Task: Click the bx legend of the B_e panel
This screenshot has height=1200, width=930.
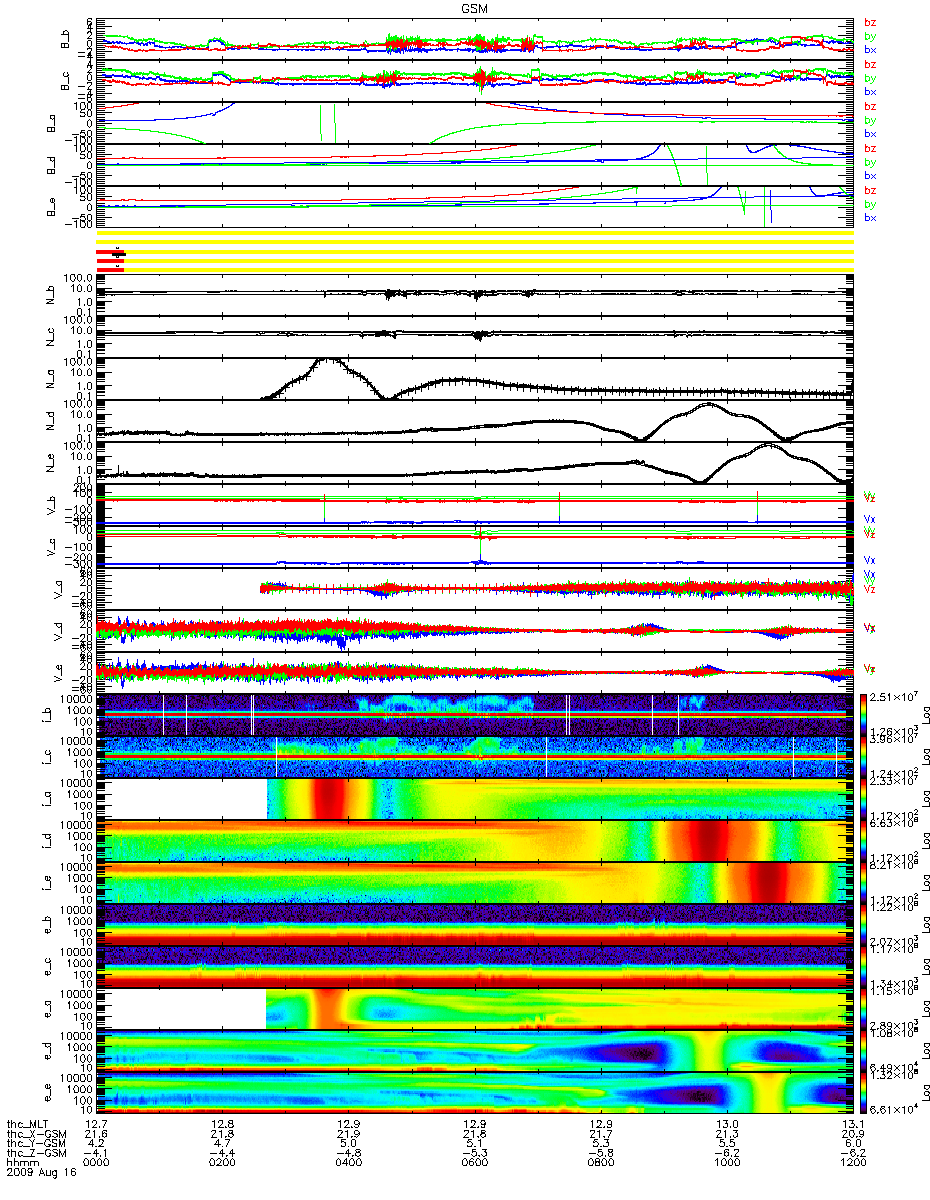Action: (870, 218)
